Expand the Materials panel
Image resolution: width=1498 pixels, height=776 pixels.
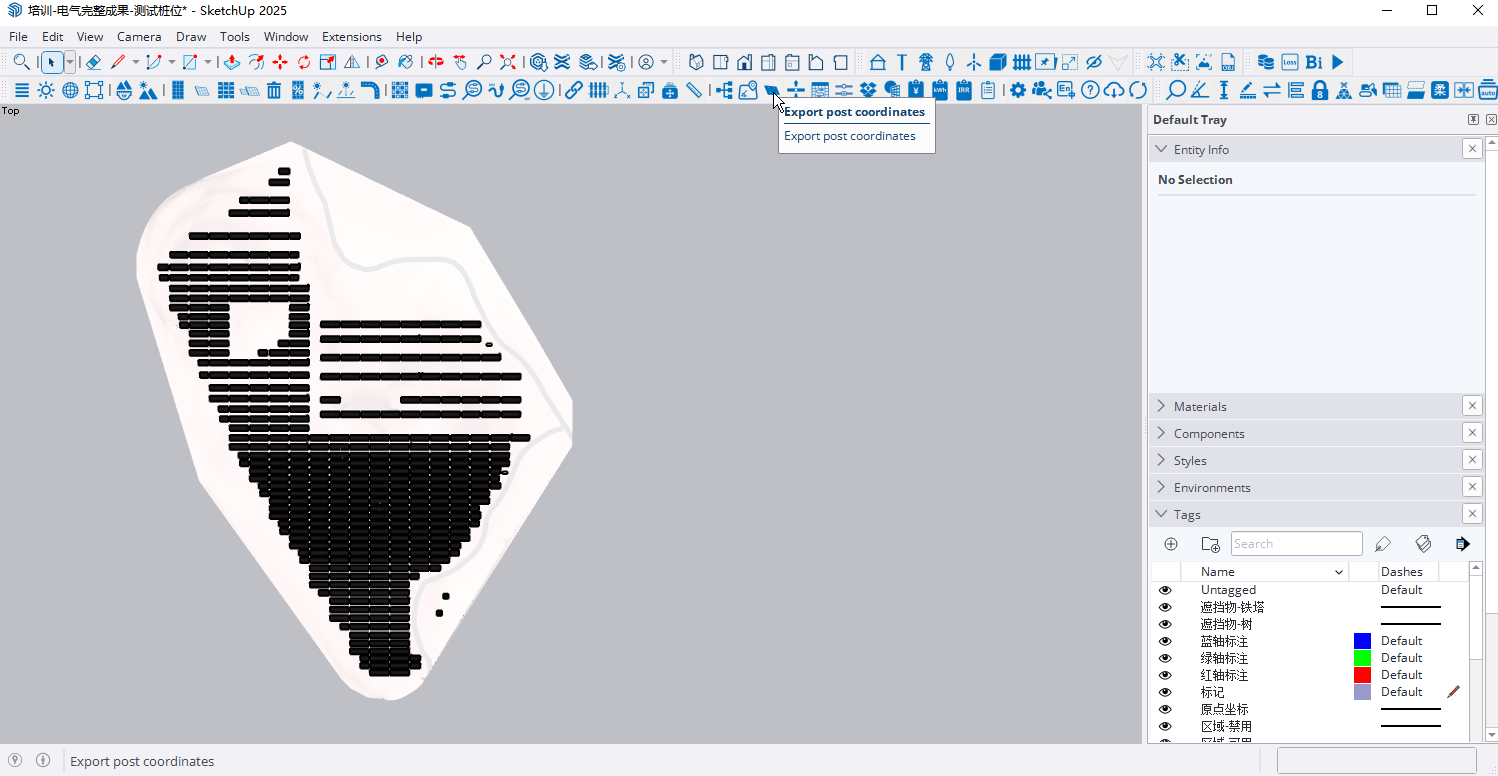(x=1161, y=406)
